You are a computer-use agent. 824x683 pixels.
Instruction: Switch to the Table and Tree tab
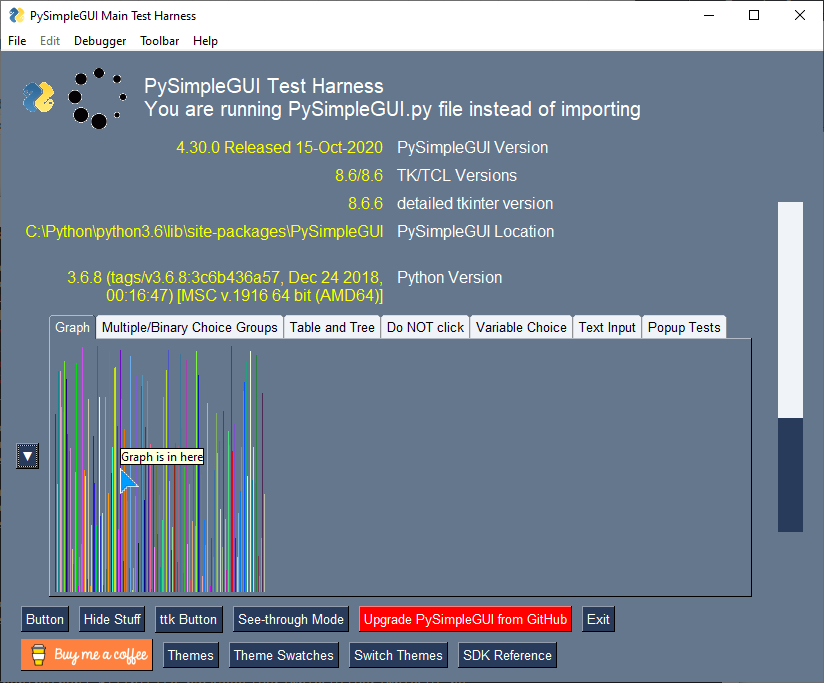click(332, 327)
